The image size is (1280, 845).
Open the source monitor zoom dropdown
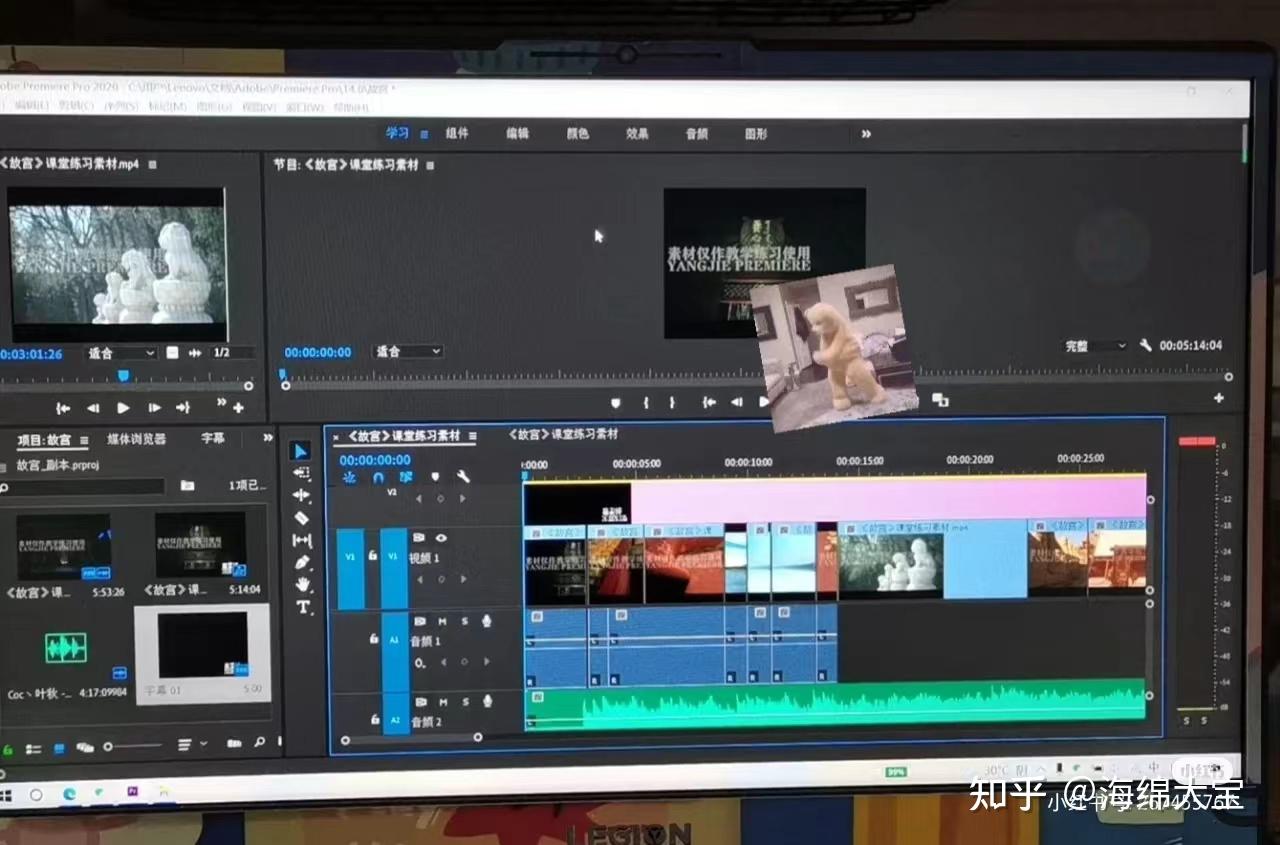pyautogui.click(x=121, y=353)
